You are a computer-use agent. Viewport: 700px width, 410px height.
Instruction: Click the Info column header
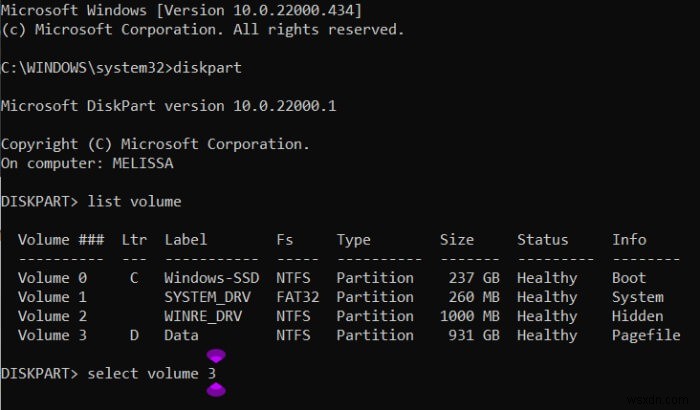pyautogui.click(x=629, y=240)
